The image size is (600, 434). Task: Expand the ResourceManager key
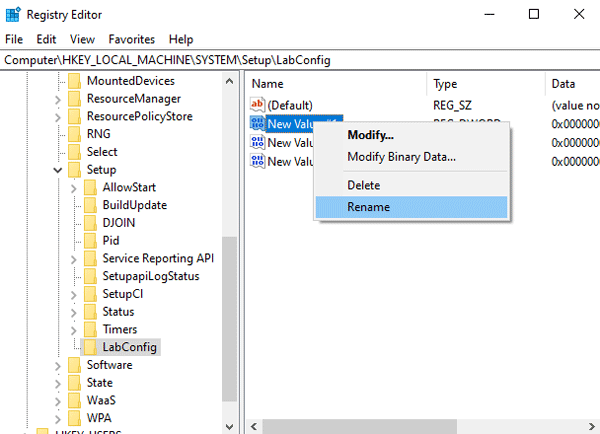[57, 100]
